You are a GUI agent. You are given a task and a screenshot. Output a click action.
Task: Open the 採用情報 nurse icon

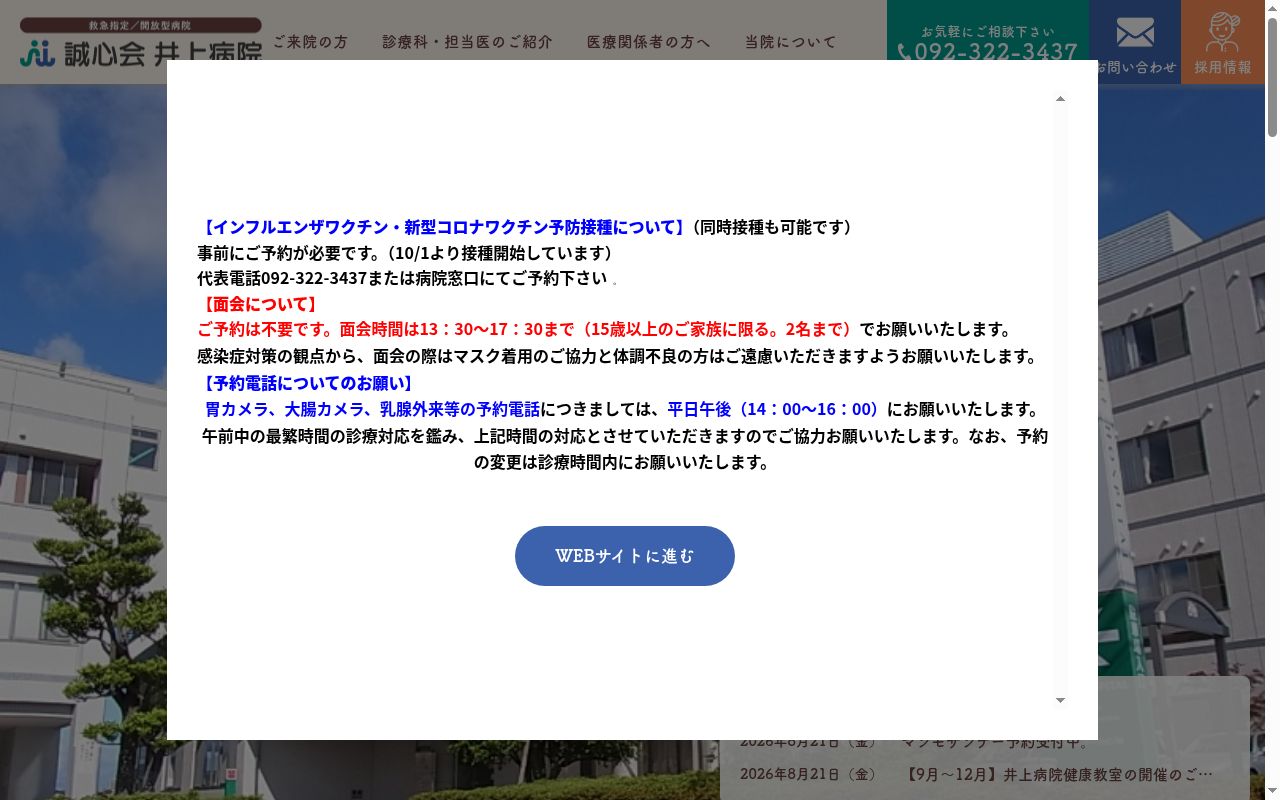click(1223, 32)
